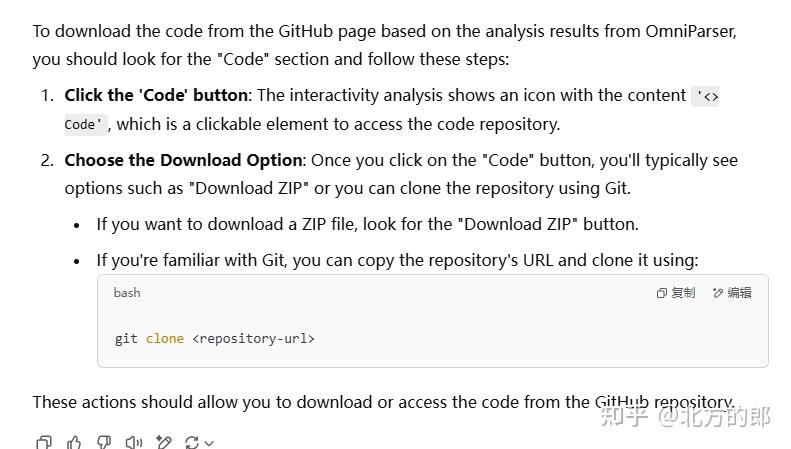This screenshot has height=449, width=791.
Task: Click the 知乎 @北方的郎 watermark
Action: (684, 416)
